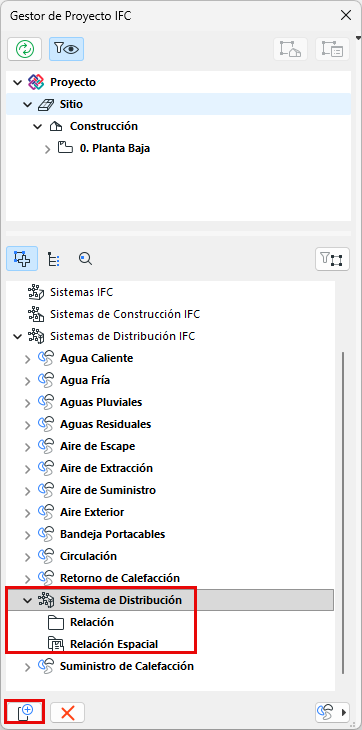The height and width of the screenshot is (730, 362).
Task: Expand the Aire Exterior system
Action: 27,513
